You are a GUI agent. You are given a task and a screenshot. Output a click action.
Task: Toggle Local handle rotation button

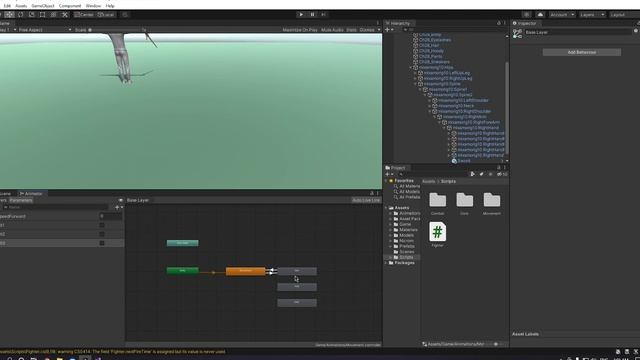(106, 14)
